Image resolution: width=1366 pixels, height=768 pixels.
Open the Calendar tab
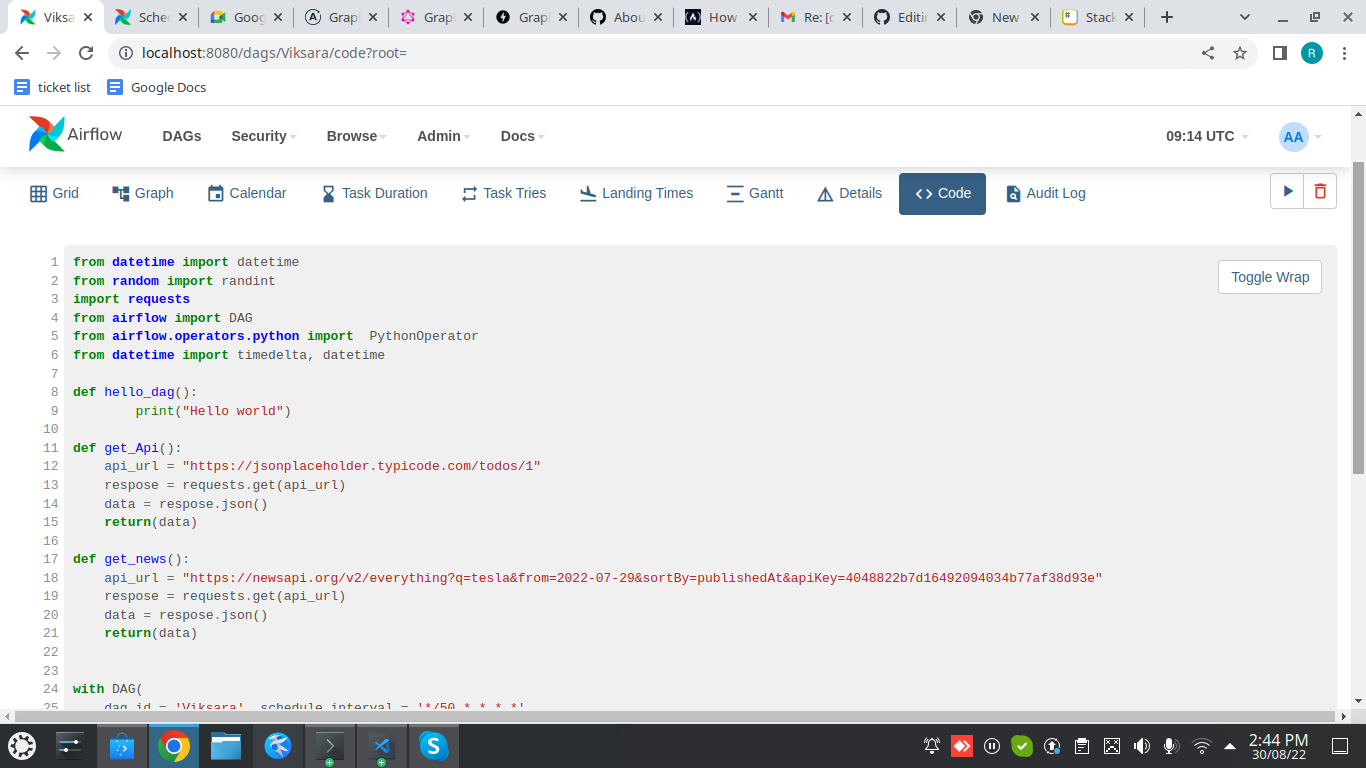(247, 194)
